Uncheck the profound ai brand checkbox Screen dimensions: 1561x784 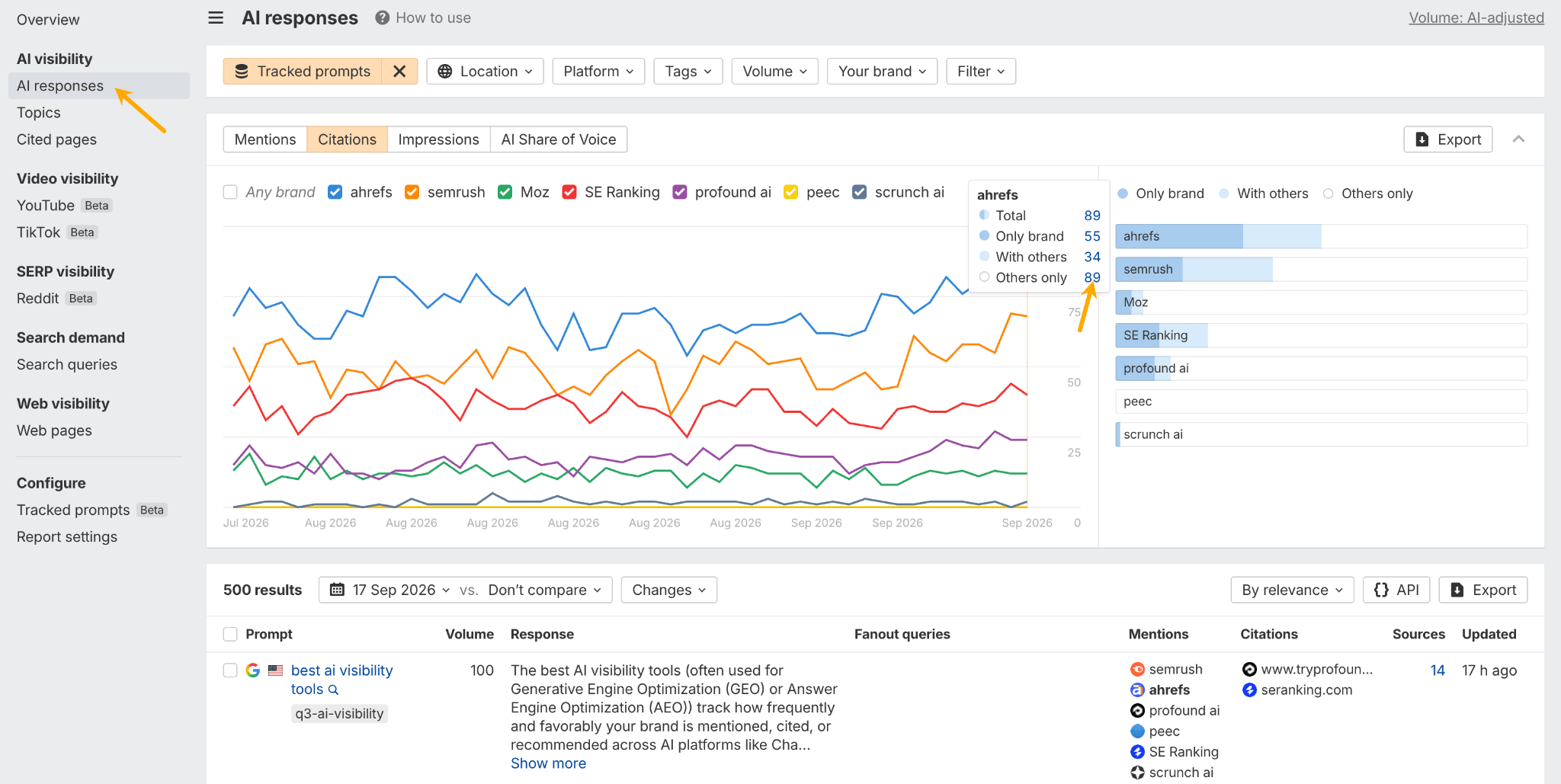pos(680,192)
